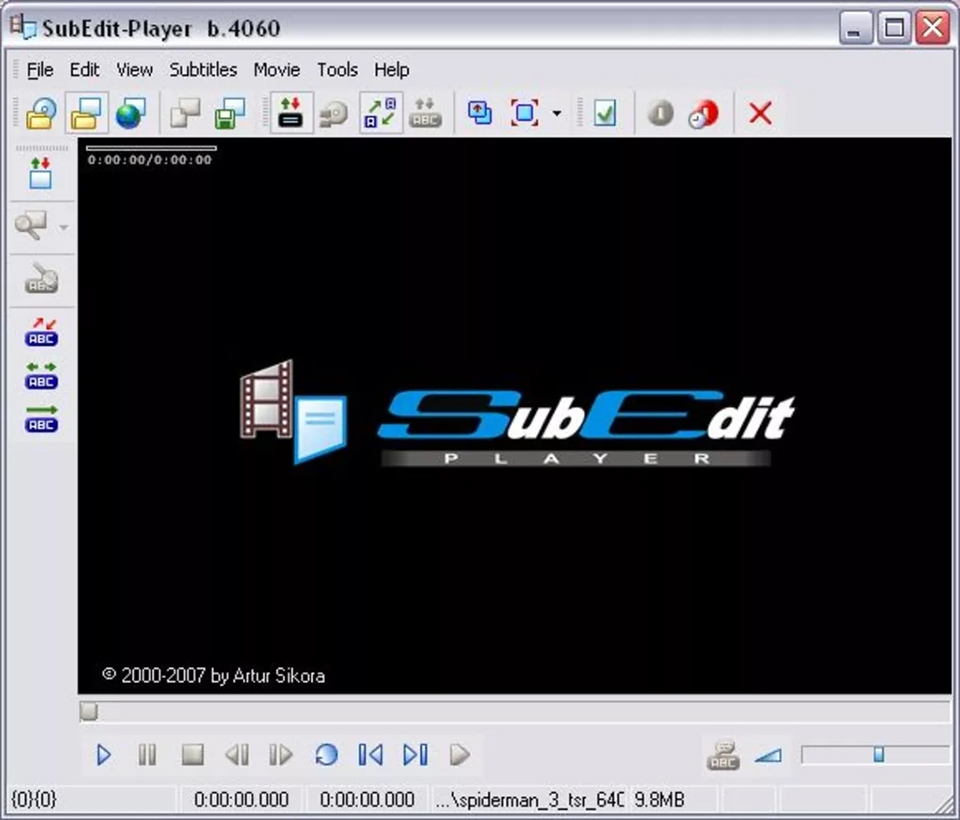Click the open movie disc-and-folder icon
The width and height of the screenshot is (960, 820).
coord(41,113)
